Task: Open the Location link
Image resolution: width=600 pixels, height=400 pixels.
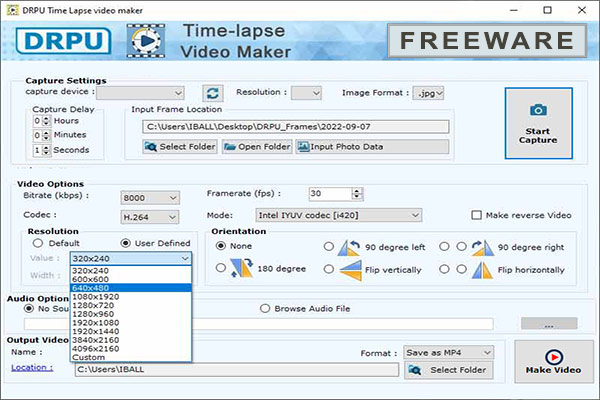Action: 32,367
